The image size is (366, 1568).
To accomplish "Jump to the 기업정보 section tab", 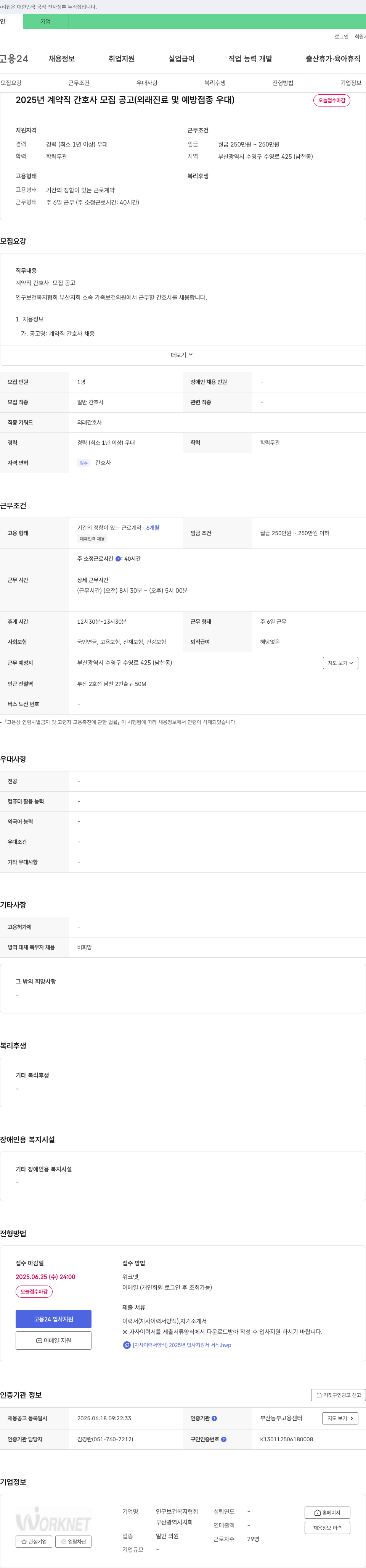I will (351, 83).
